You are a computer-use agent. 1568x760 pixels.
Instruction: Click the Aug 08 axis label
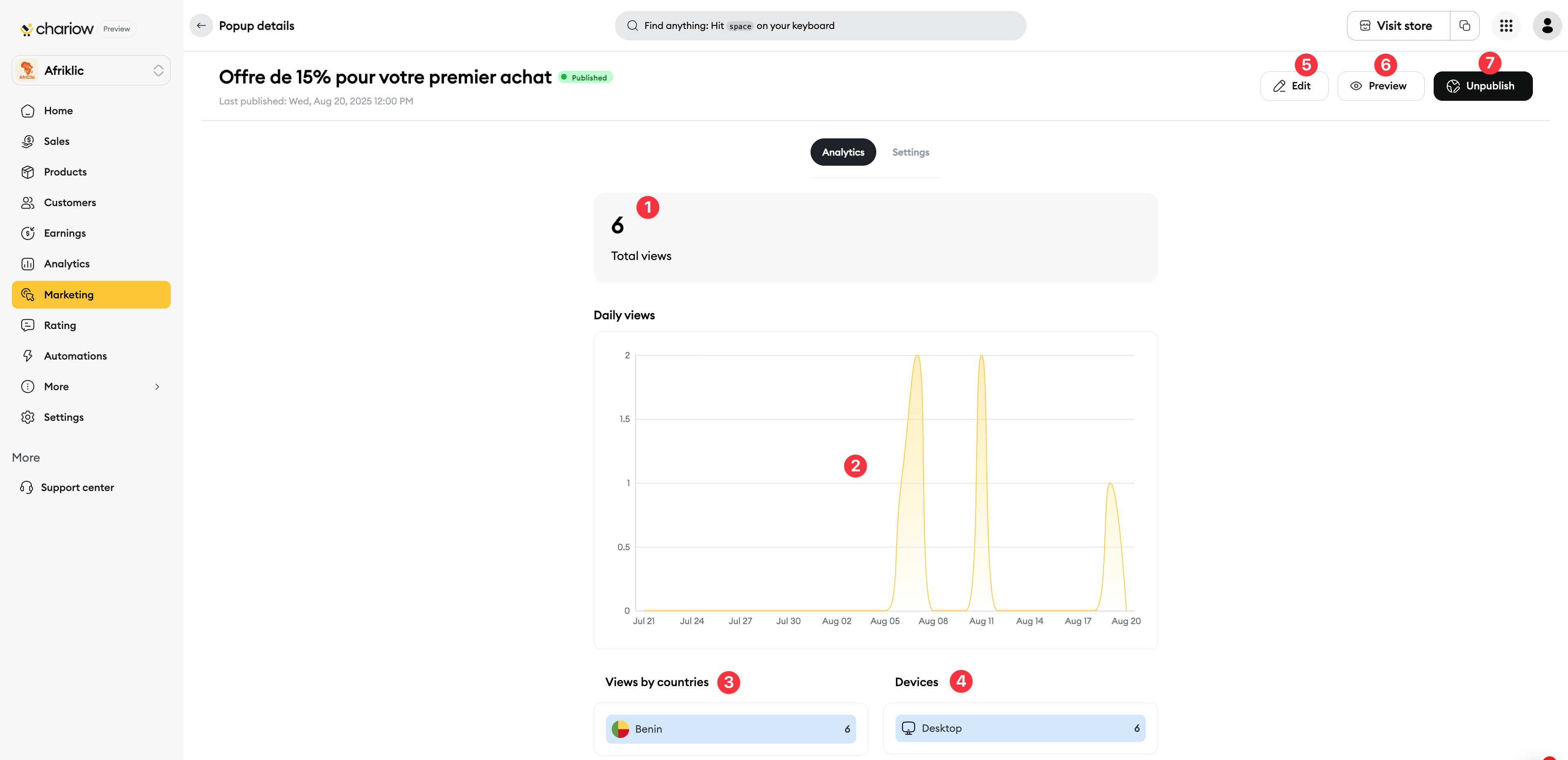[x=933, y=621]
